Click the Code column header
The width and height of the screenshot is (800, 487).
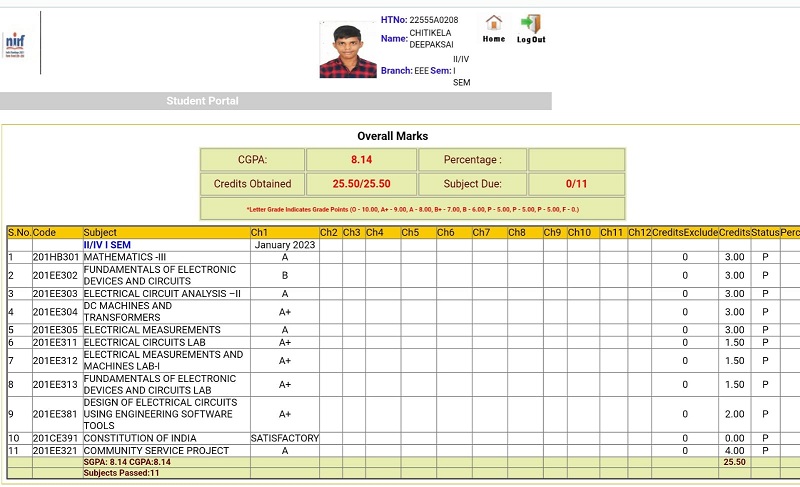(x=58, y=233)
